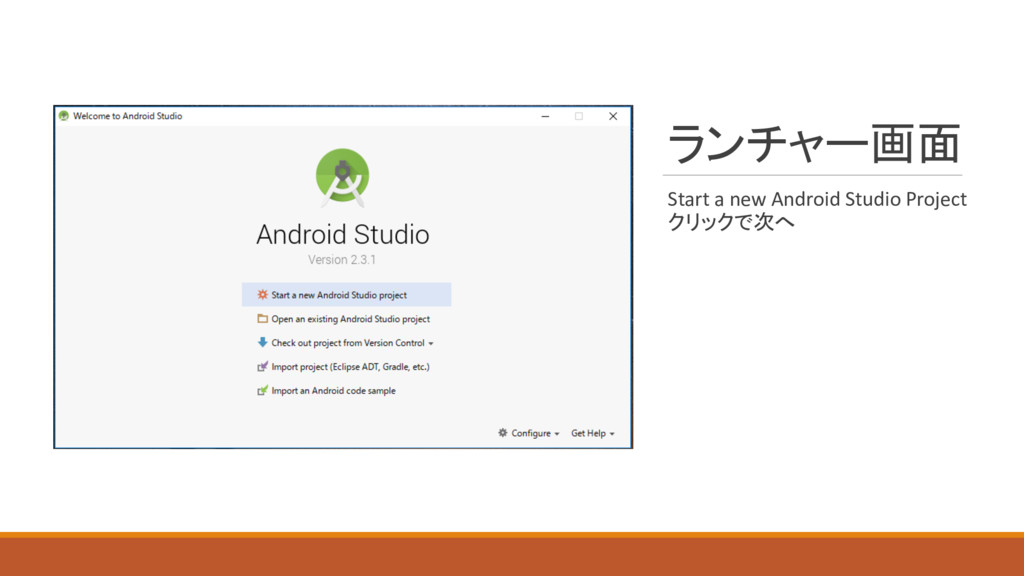
Task: Click the Android Studio logo
Action: (x=342, y=178)
